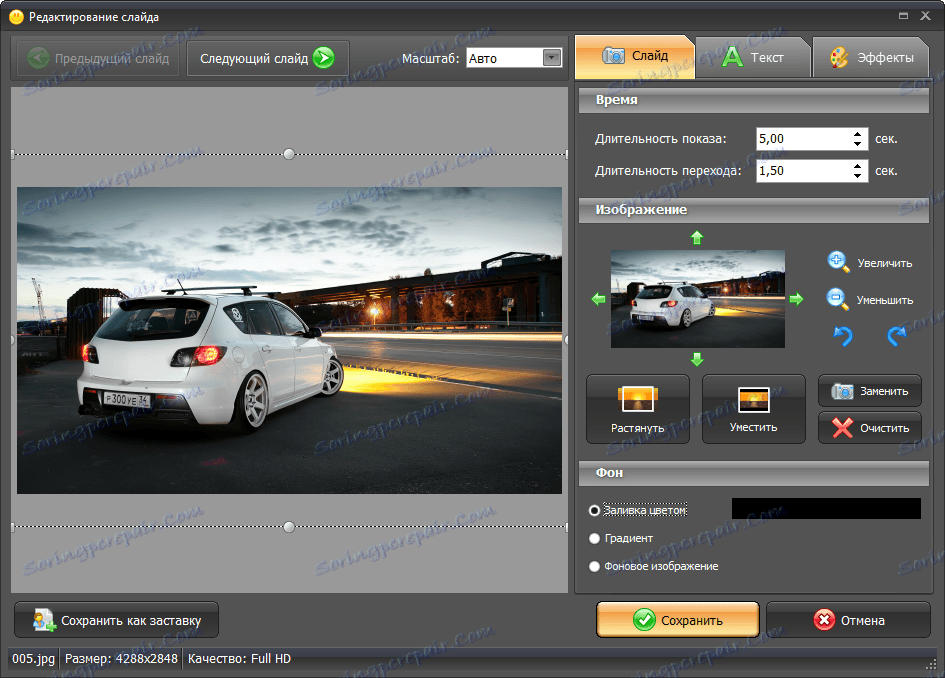Zoom in with Увеличить magnifier icon
Screen dimensions: 945x678
pyautogui.click(x=838, y=262)
